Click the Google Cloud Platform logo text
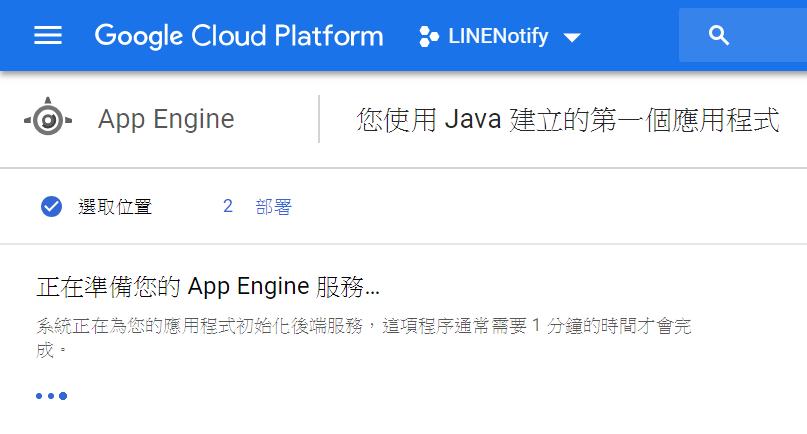 [x=239, y=36]
